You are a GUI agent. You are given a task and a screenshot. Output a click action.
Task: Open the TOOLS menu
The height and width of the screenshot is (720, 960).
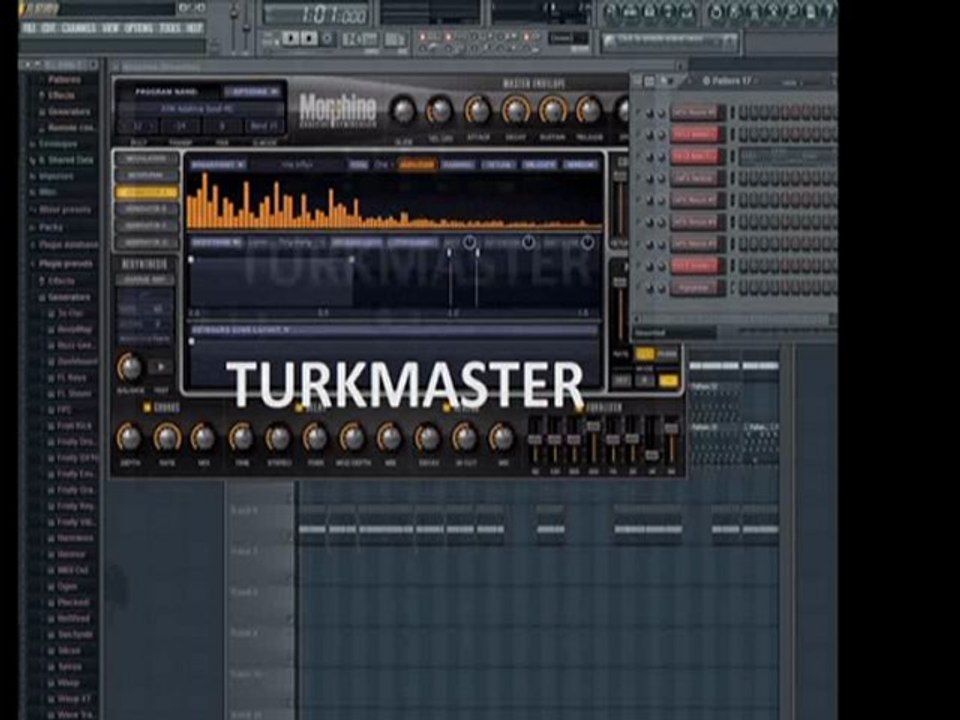point(170,28)
